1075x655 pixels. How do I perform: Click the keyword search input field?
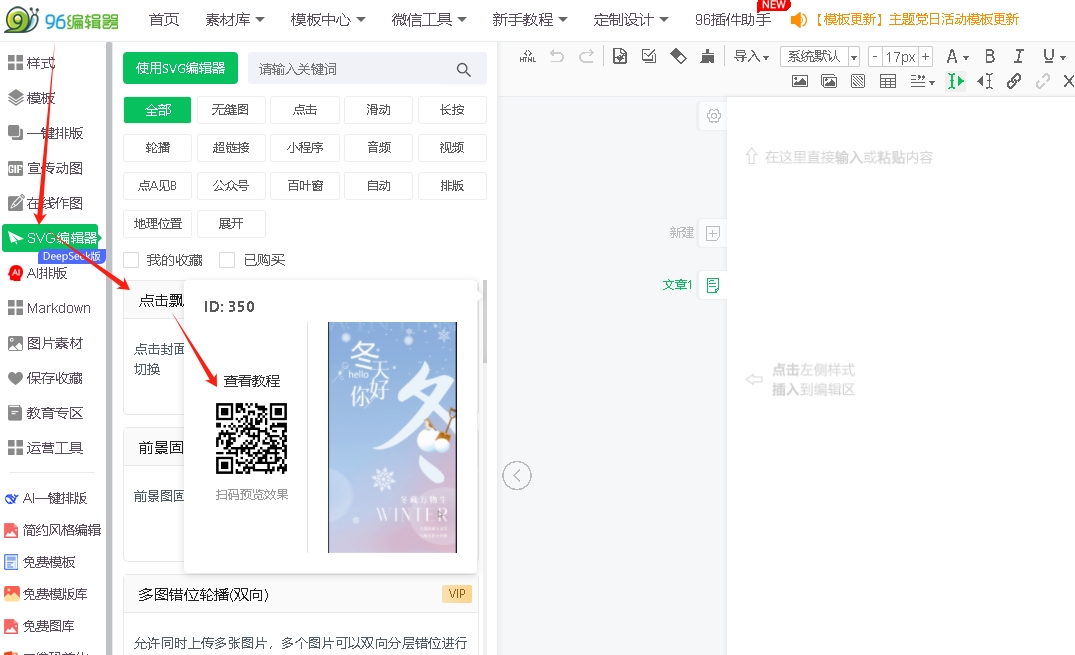click(x=350, y=69)
